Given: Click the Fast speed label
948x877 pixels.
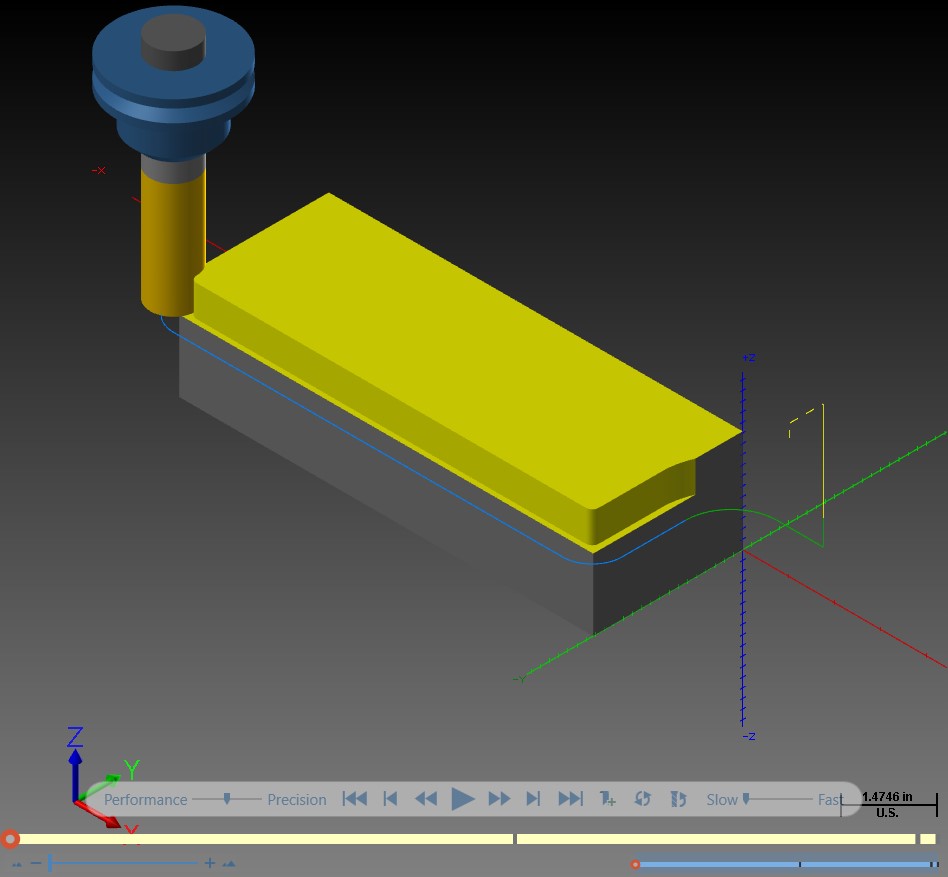Looking at the screenshot, I should (x=830, y=800).
